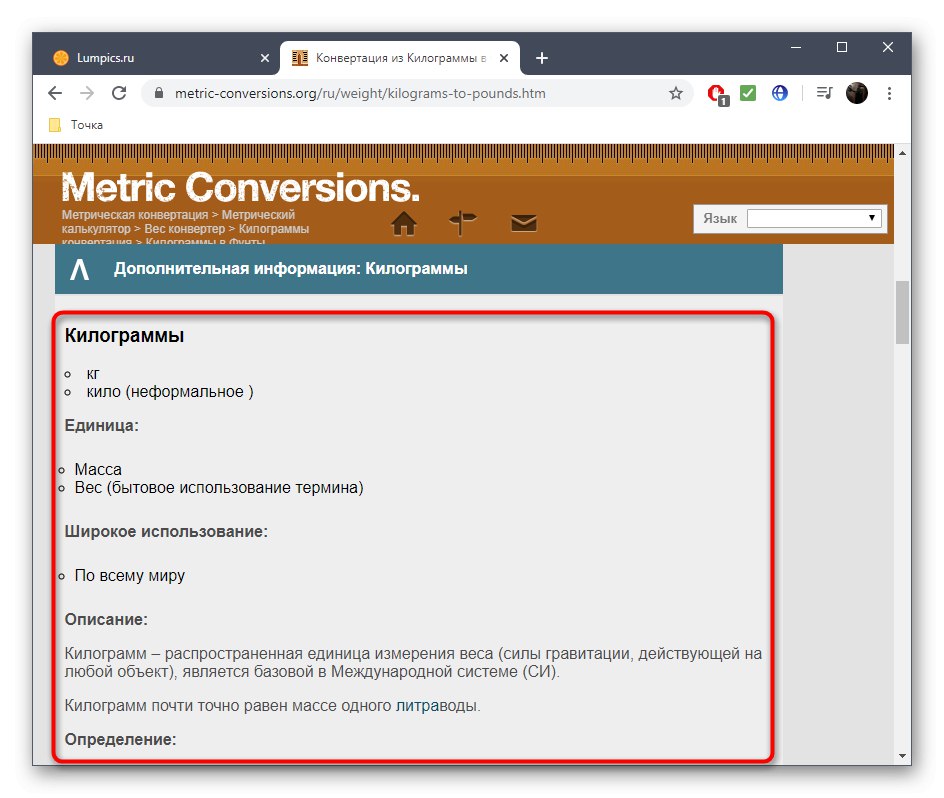944x798 pixels.
Task: Close the Lumpics.ru tab
Action: (x=265, y=58)
